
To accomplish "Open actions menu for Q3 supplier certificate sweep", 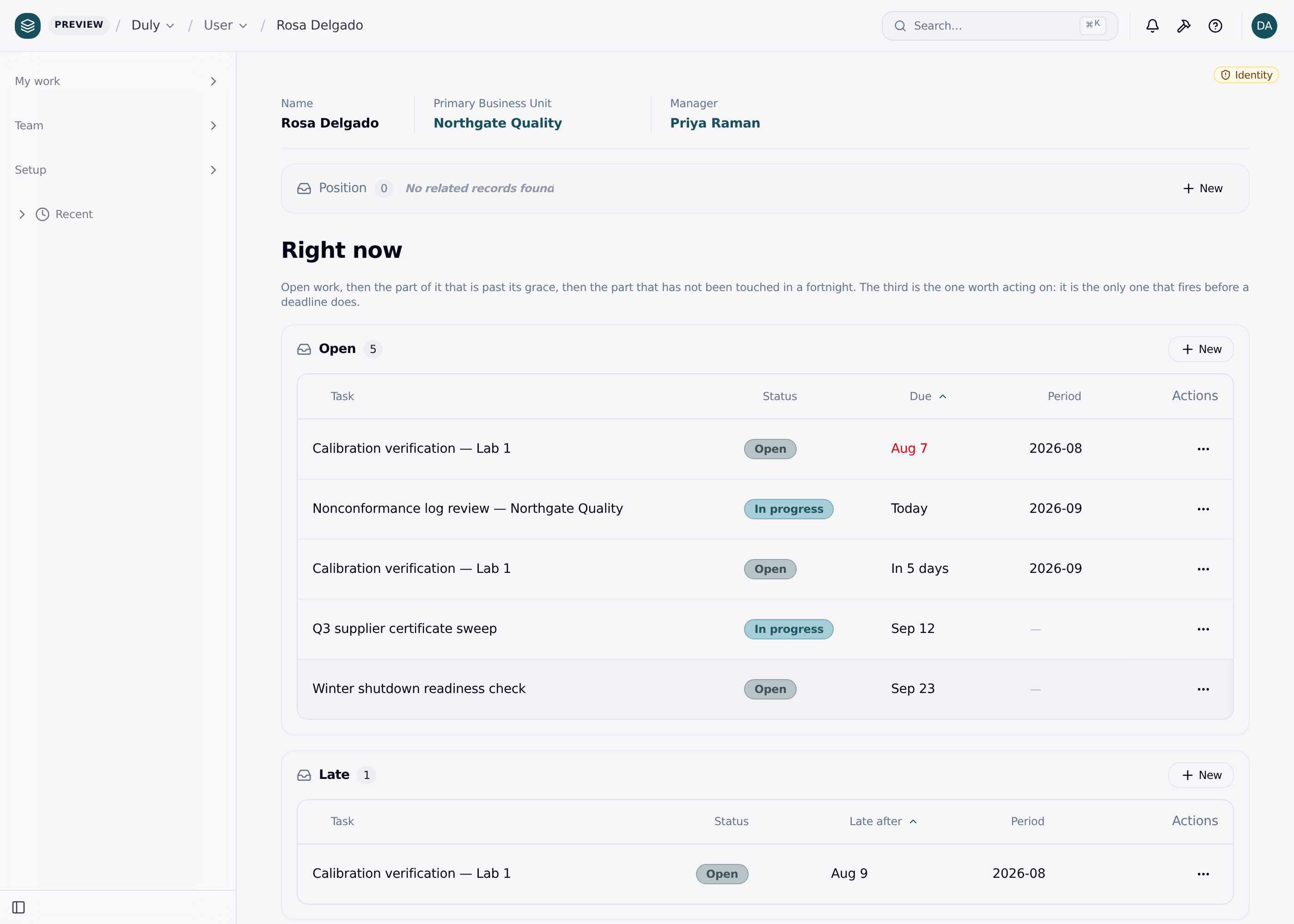I will click(1203, 629).
